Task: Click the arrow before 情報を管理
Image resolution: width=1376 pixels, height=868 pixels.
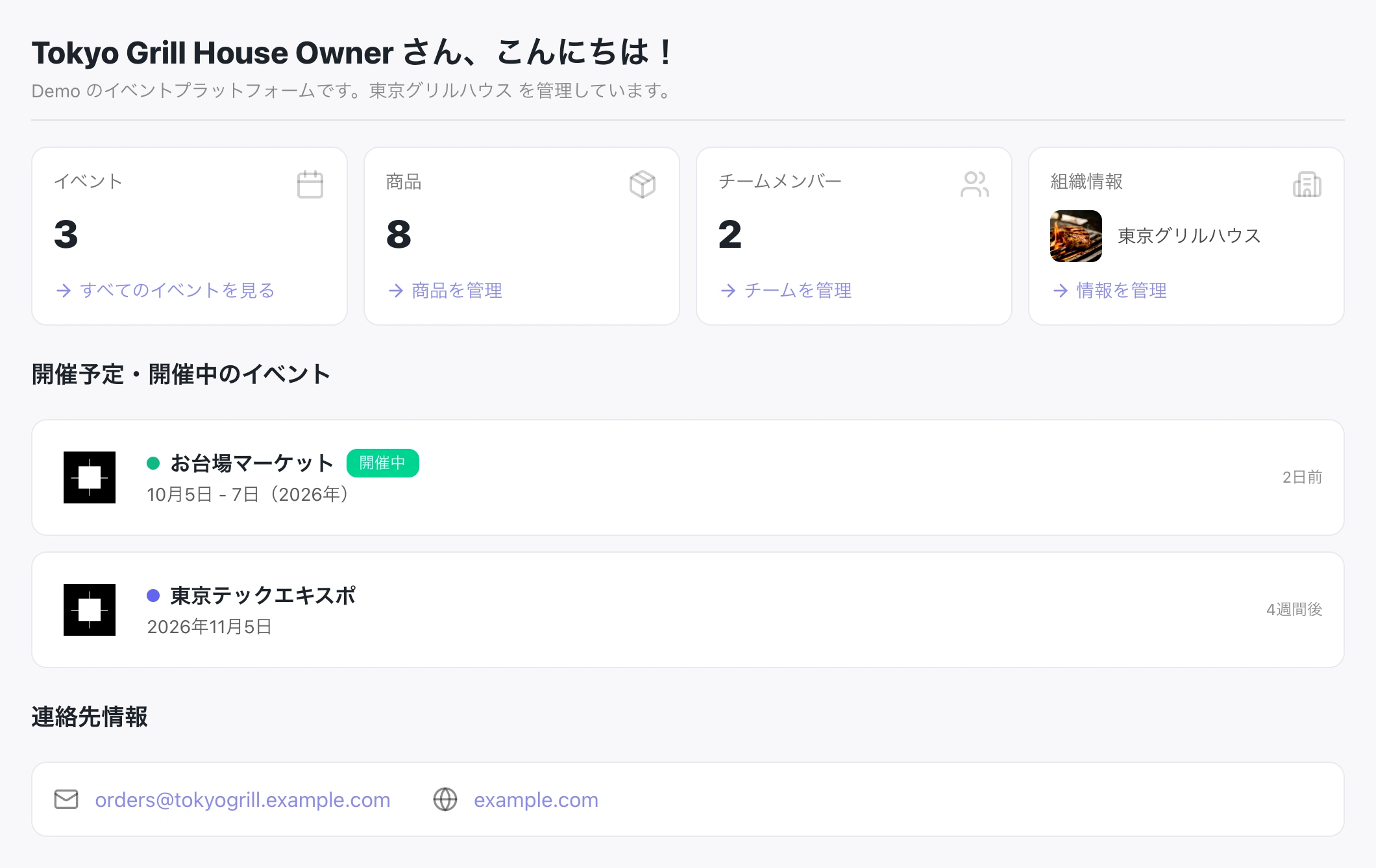Action: (x=1061, y=291)
